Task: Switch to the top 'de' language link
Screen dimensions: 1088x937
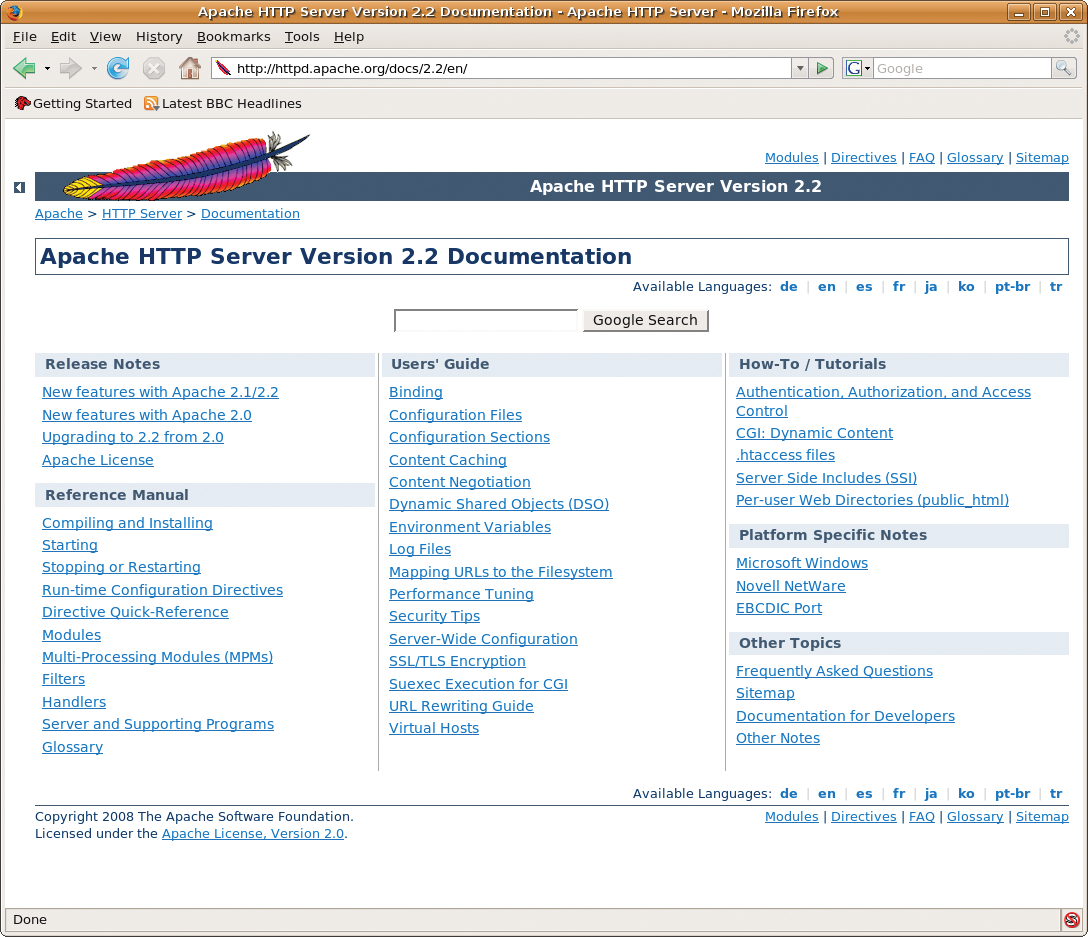Action: [789, 287]
